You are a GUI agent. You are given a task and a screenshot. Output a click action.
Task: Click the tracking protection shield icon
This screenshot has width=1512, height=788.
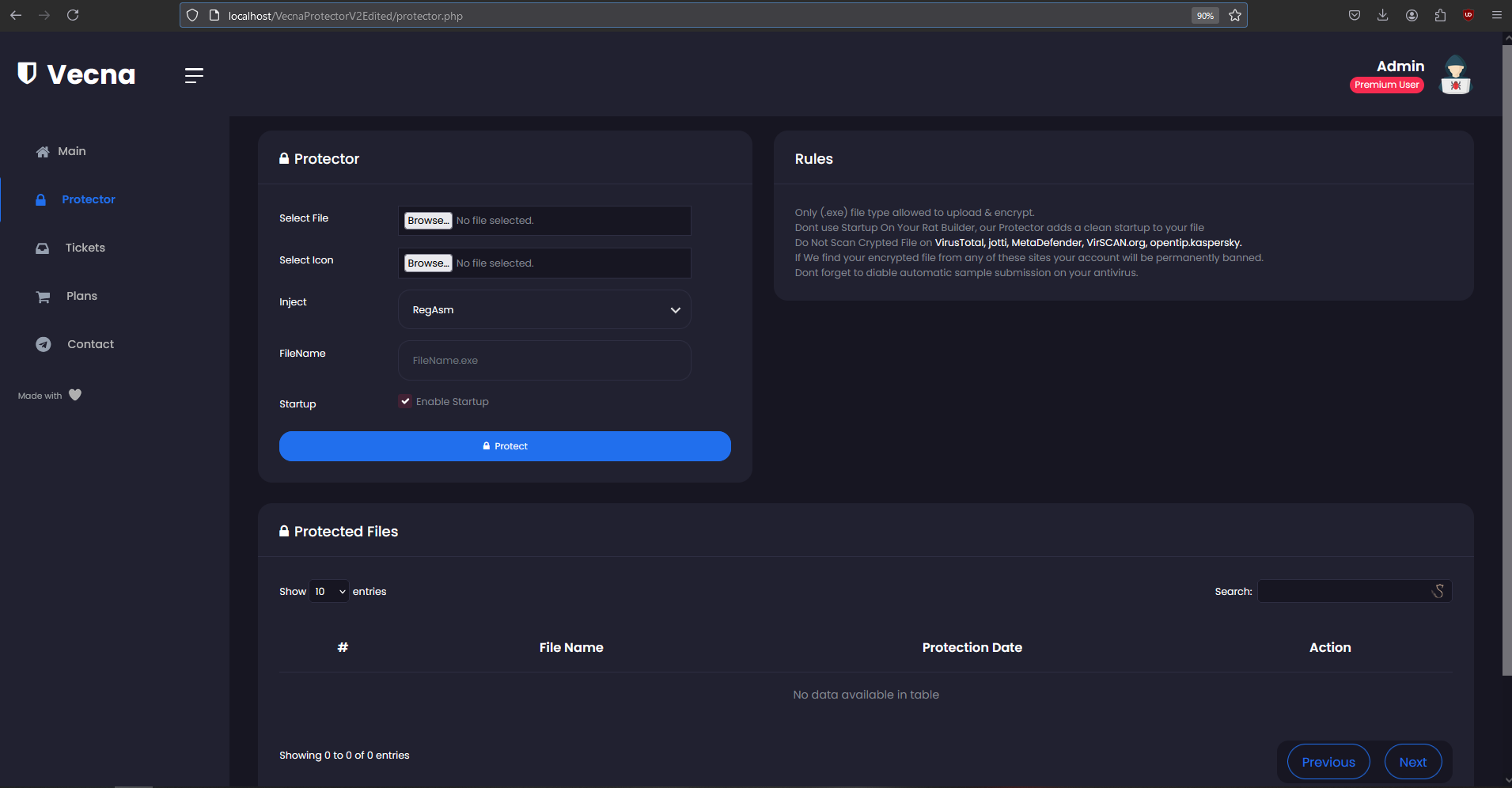click(x=192, y=15)
